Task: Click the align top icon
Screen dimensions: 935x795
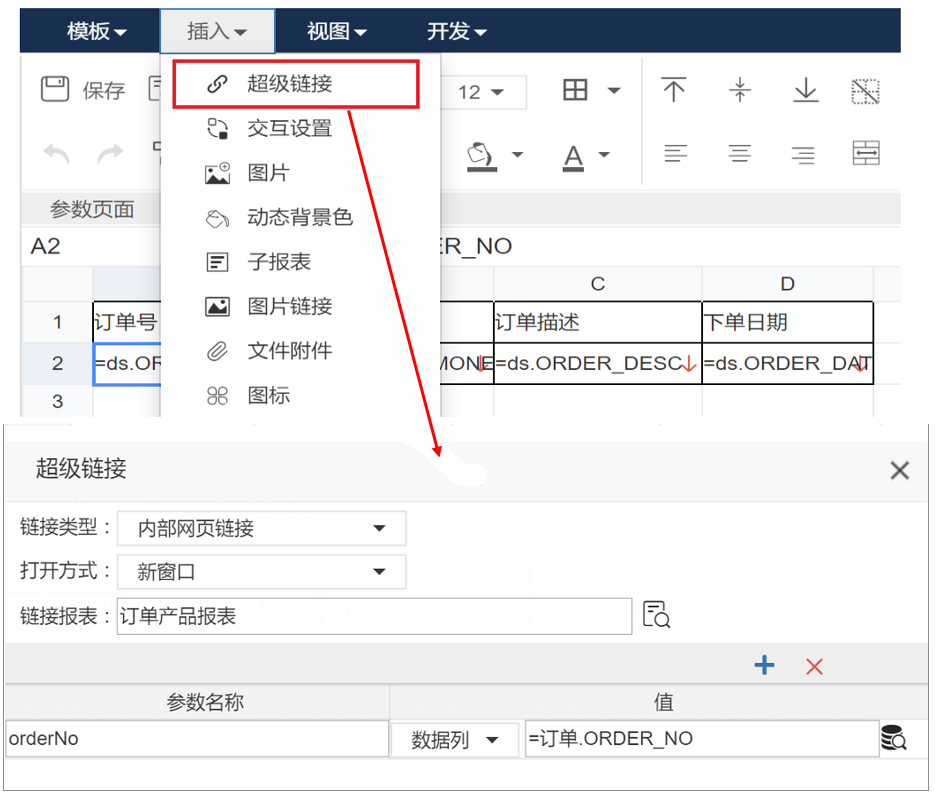Action: pos(674,90)
